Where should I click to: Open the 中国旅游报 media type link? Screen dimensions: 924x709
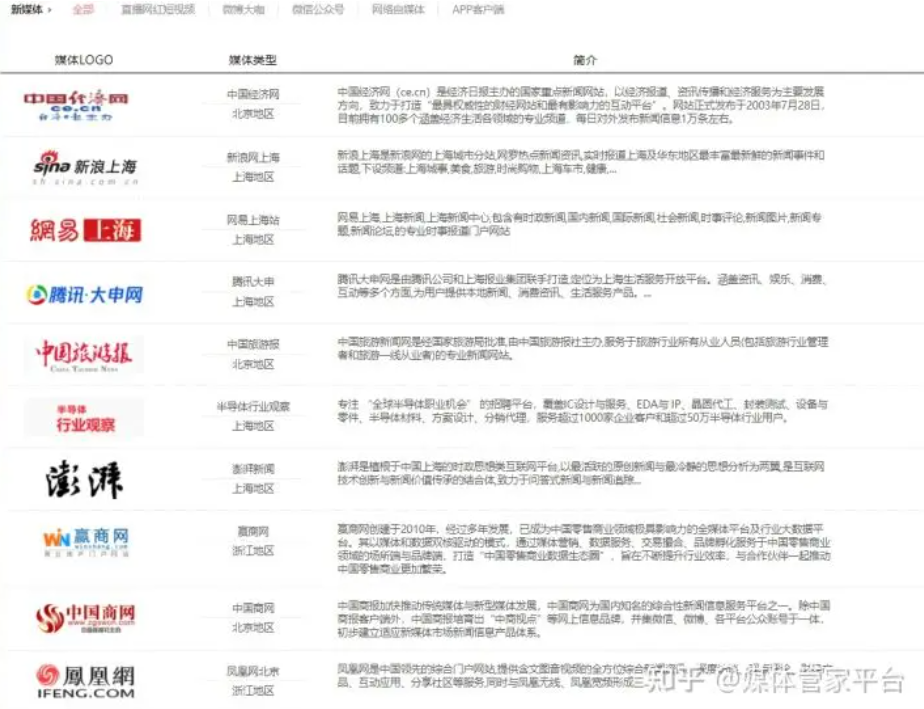click(x=253, y=344)
